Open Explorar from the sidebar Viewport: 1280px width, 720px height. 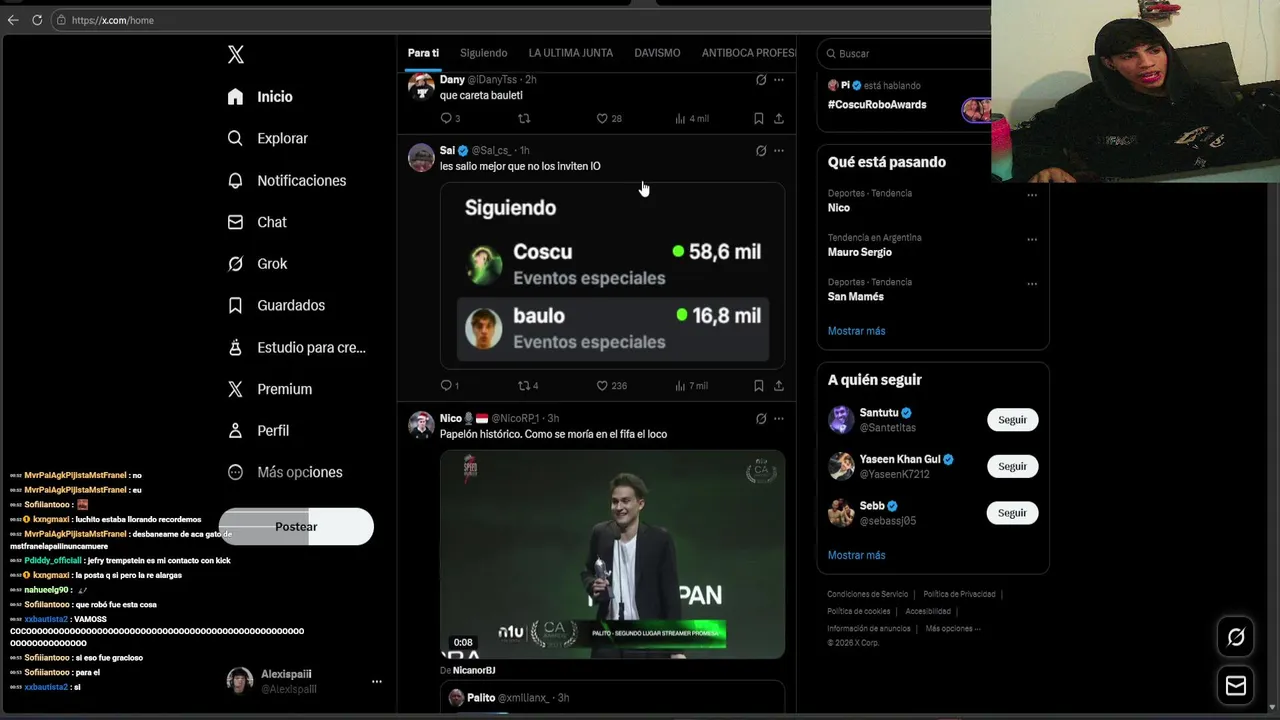pyautogui.click(x=267, y=139)
